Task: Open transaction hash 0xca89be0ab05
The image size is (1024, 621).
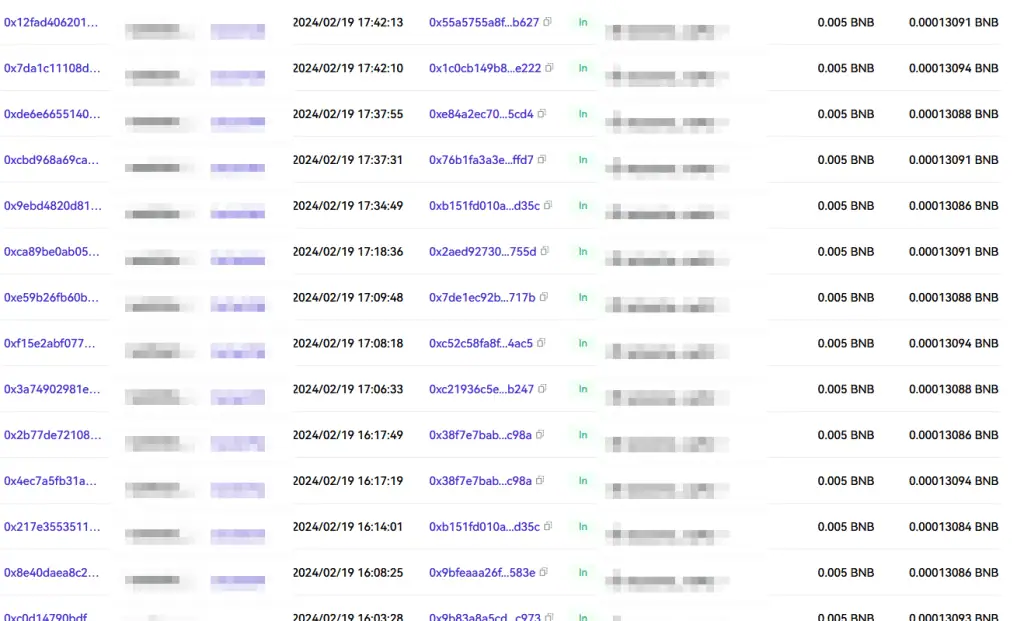Action: 52,252
